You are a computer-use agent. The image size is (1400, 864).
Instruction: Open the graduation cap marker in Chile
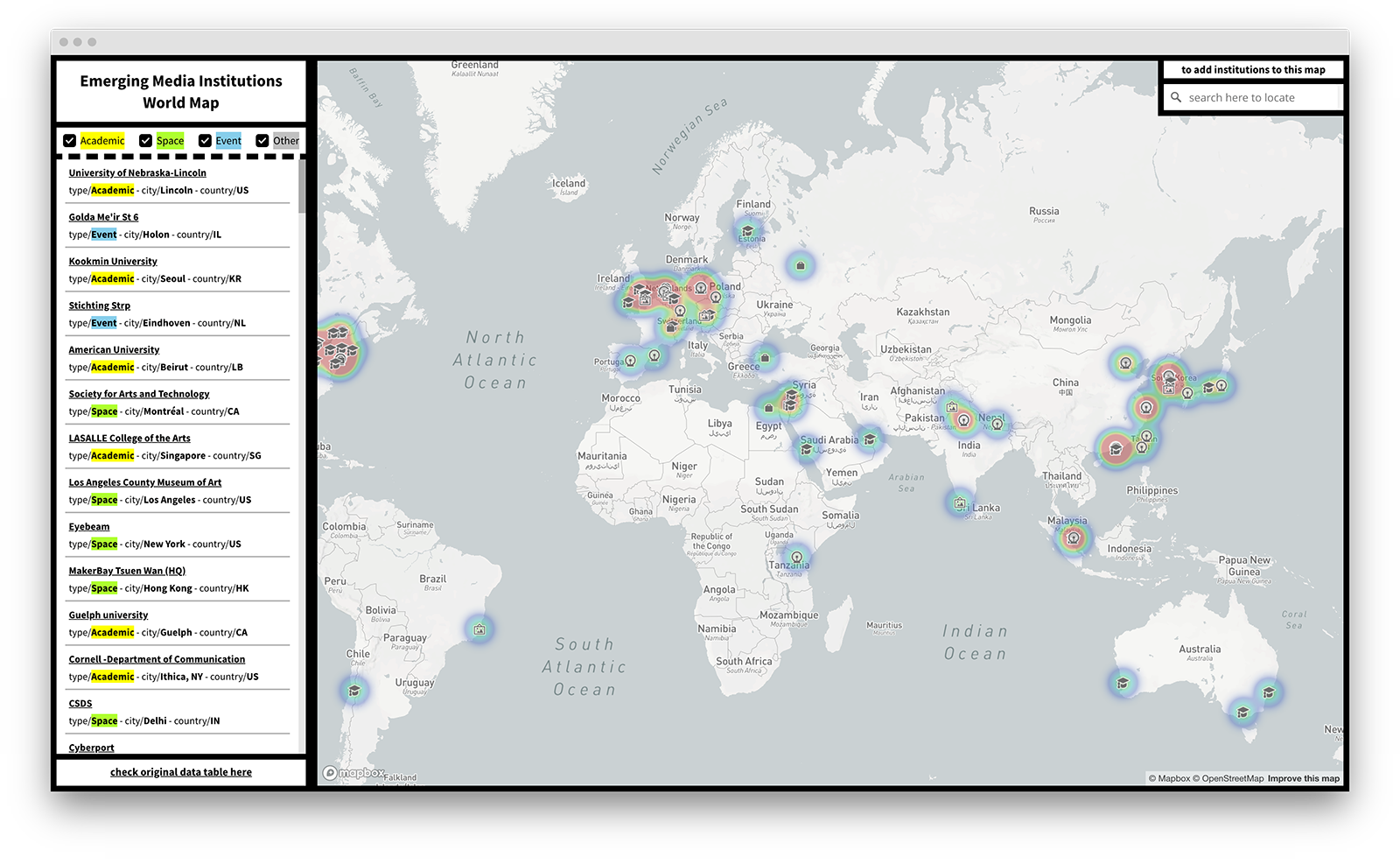(354, 691)
